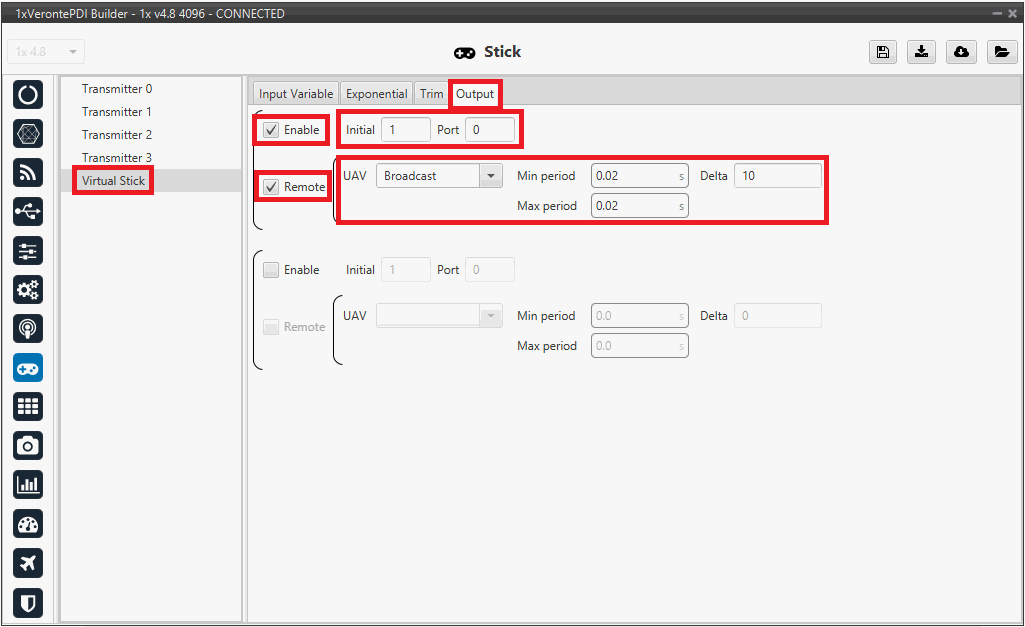This screenshot has height=627, width=1025.
Task: Open the Input Variable tab
Action: pos(295,94)
